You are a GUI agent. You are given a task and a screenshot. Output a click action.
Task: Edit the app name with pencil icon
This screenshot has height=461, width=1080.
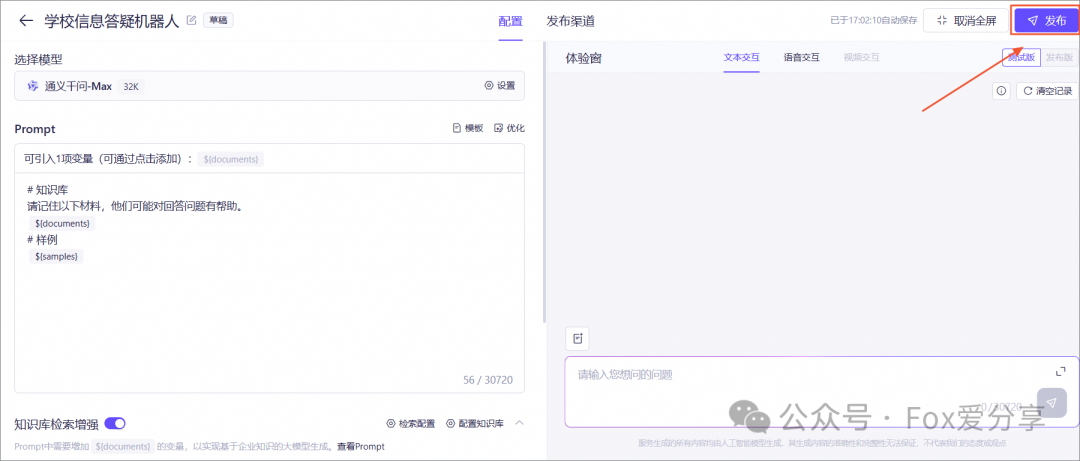click(191, 20)
